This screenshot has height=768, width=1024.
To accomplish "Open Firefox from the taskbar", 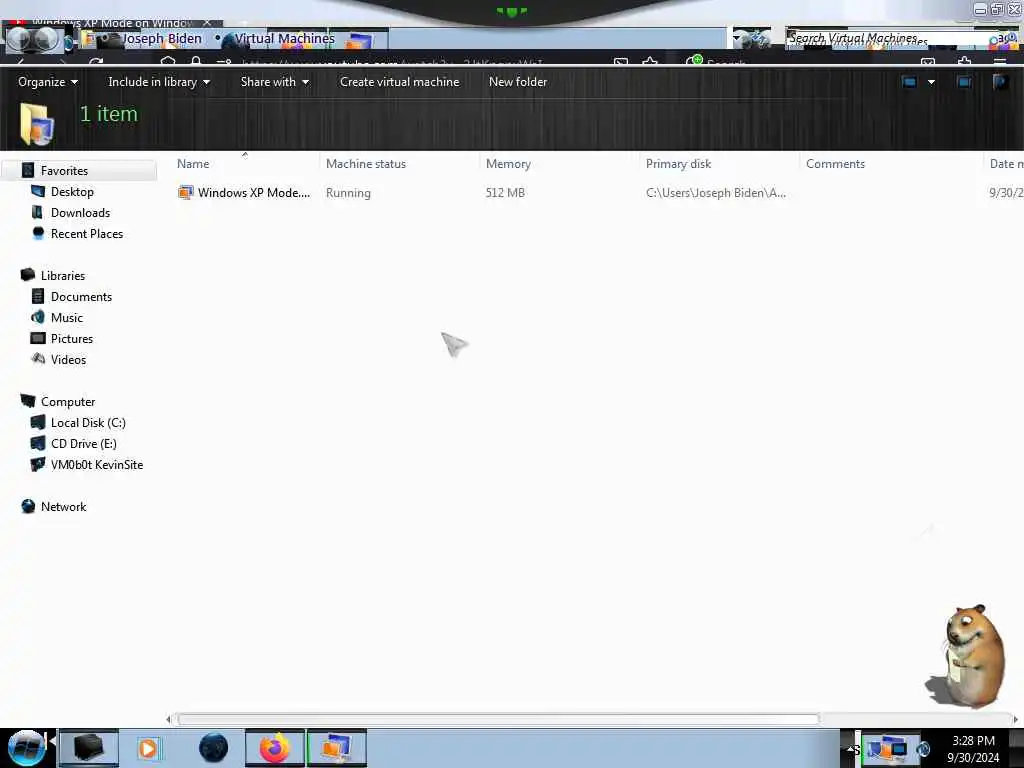I will pyautogui.click(x=274, y=748).
